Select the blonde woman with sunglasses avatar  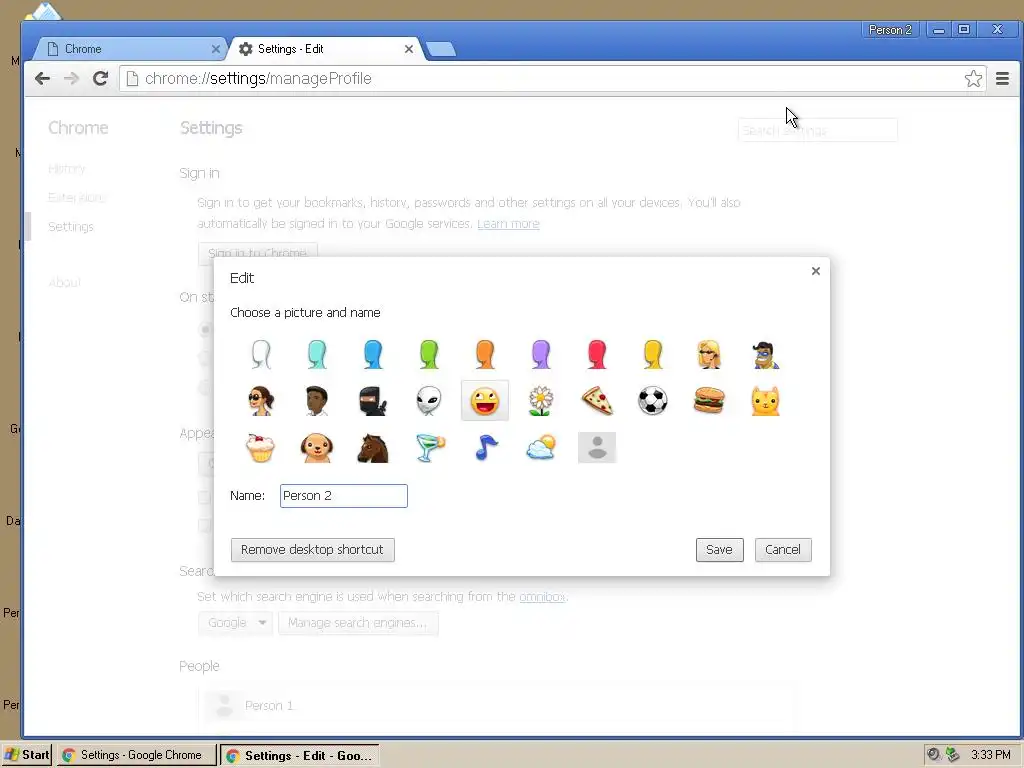tap(709, 355)
